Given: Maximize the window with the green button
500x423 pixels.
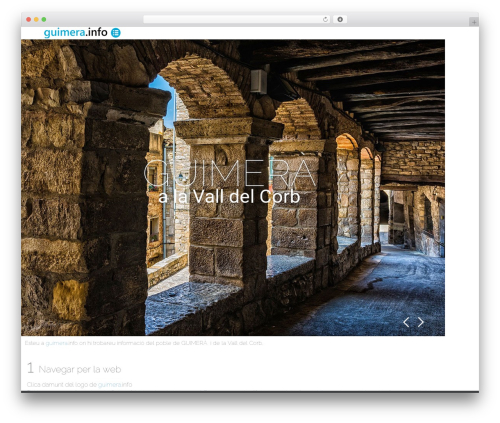Looking at the screenshot, I should coord(44,19).
